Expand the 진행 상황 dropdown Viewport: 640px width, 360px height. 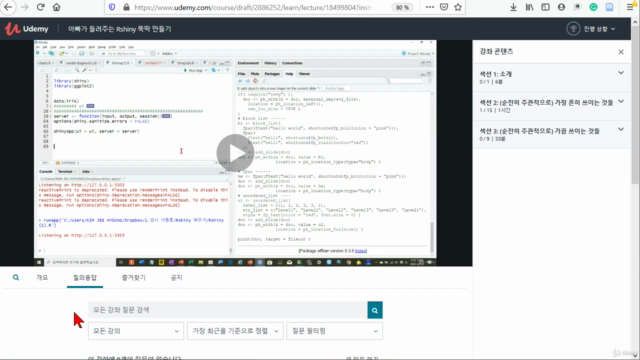(600, 29)
